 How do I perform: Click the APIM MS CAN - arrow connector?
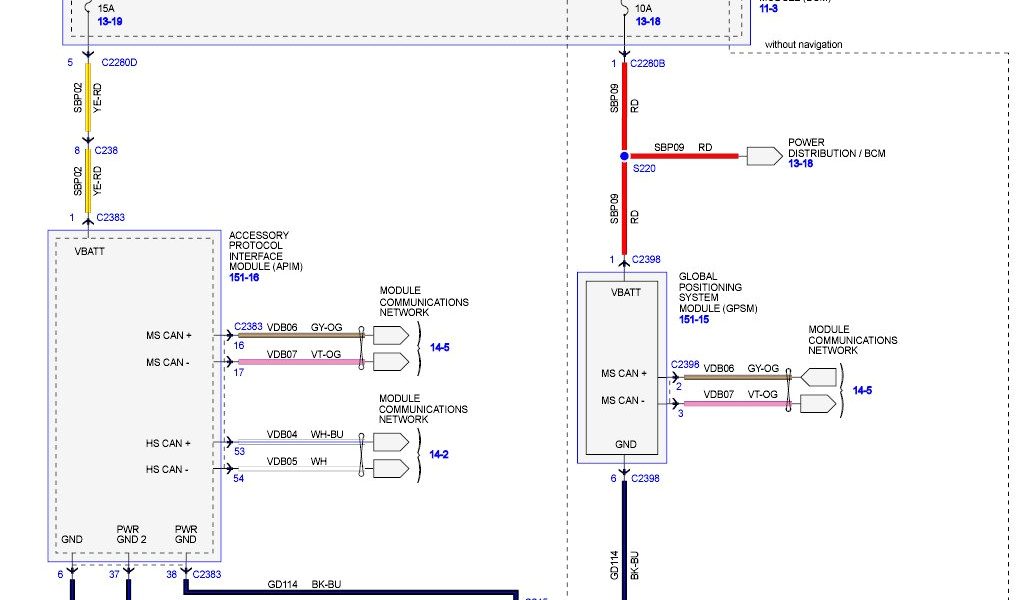pos(391,361)
